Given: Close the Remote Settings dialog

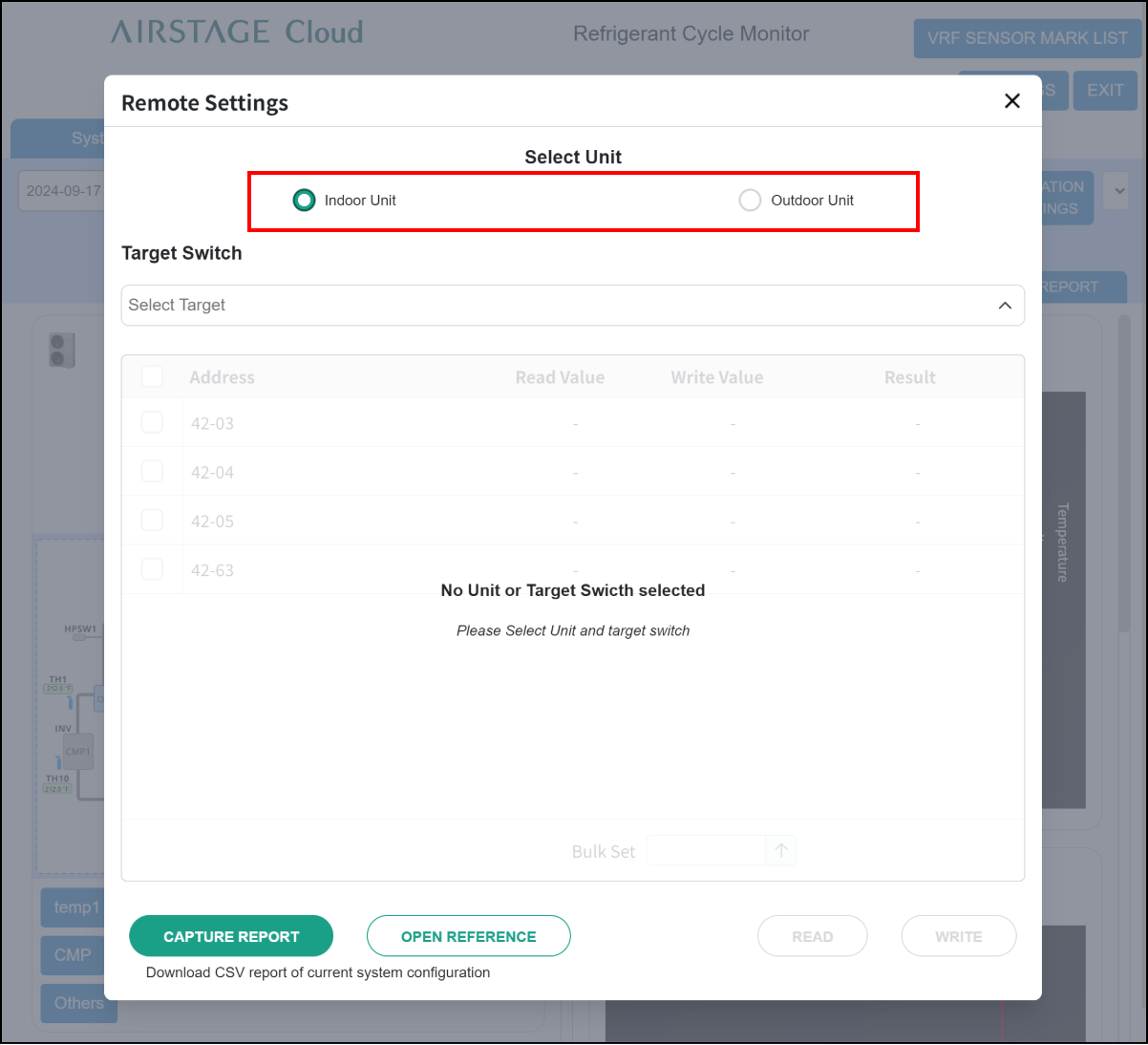Looking at the screenshot, I should pos(1012,101).
